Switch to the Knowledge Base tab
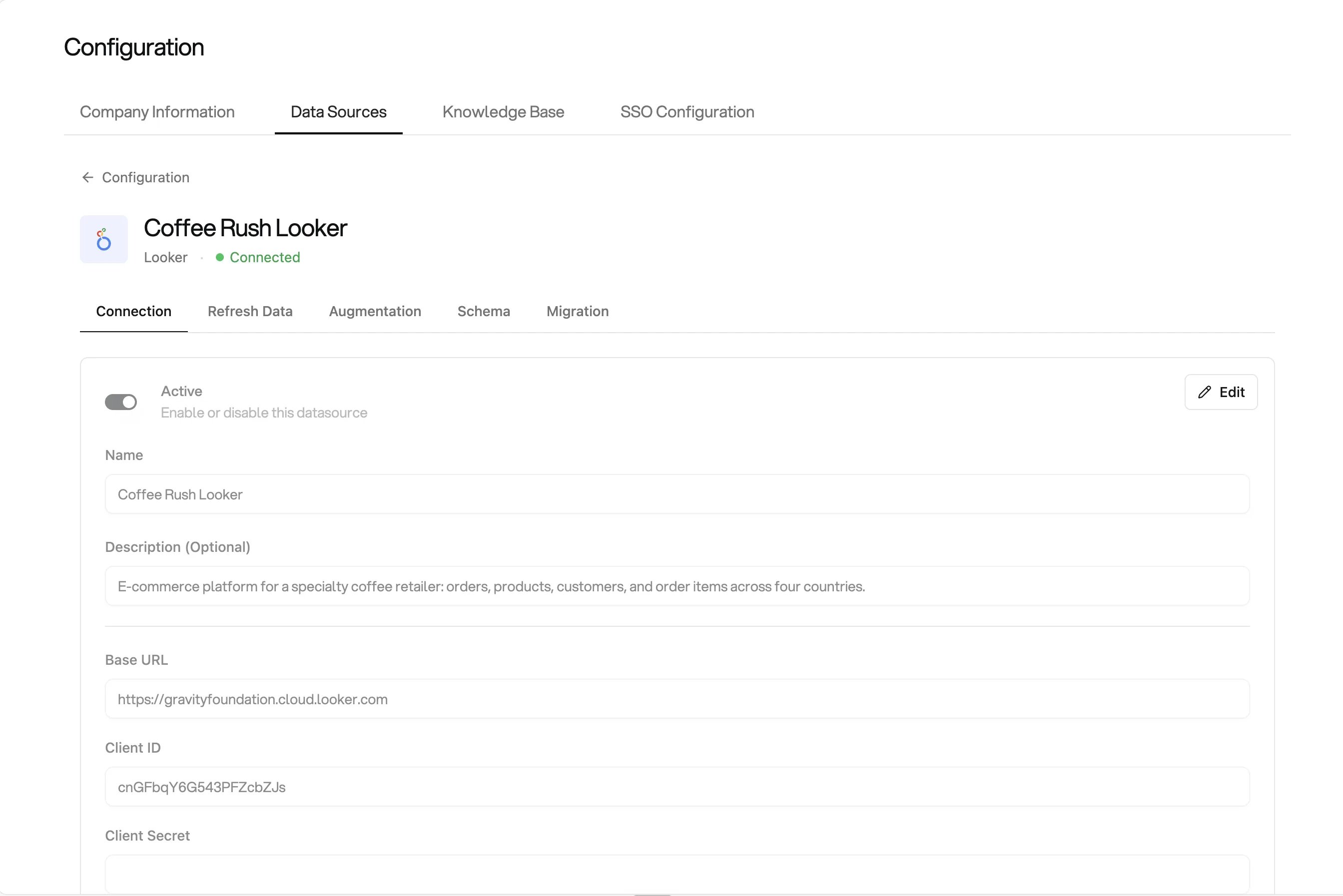 point(503,112)
